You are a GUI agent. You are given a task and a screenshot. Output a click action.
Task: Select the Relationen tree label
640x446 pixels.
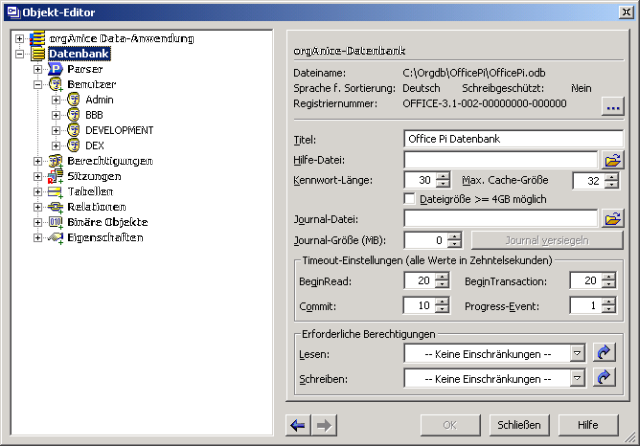97,207
